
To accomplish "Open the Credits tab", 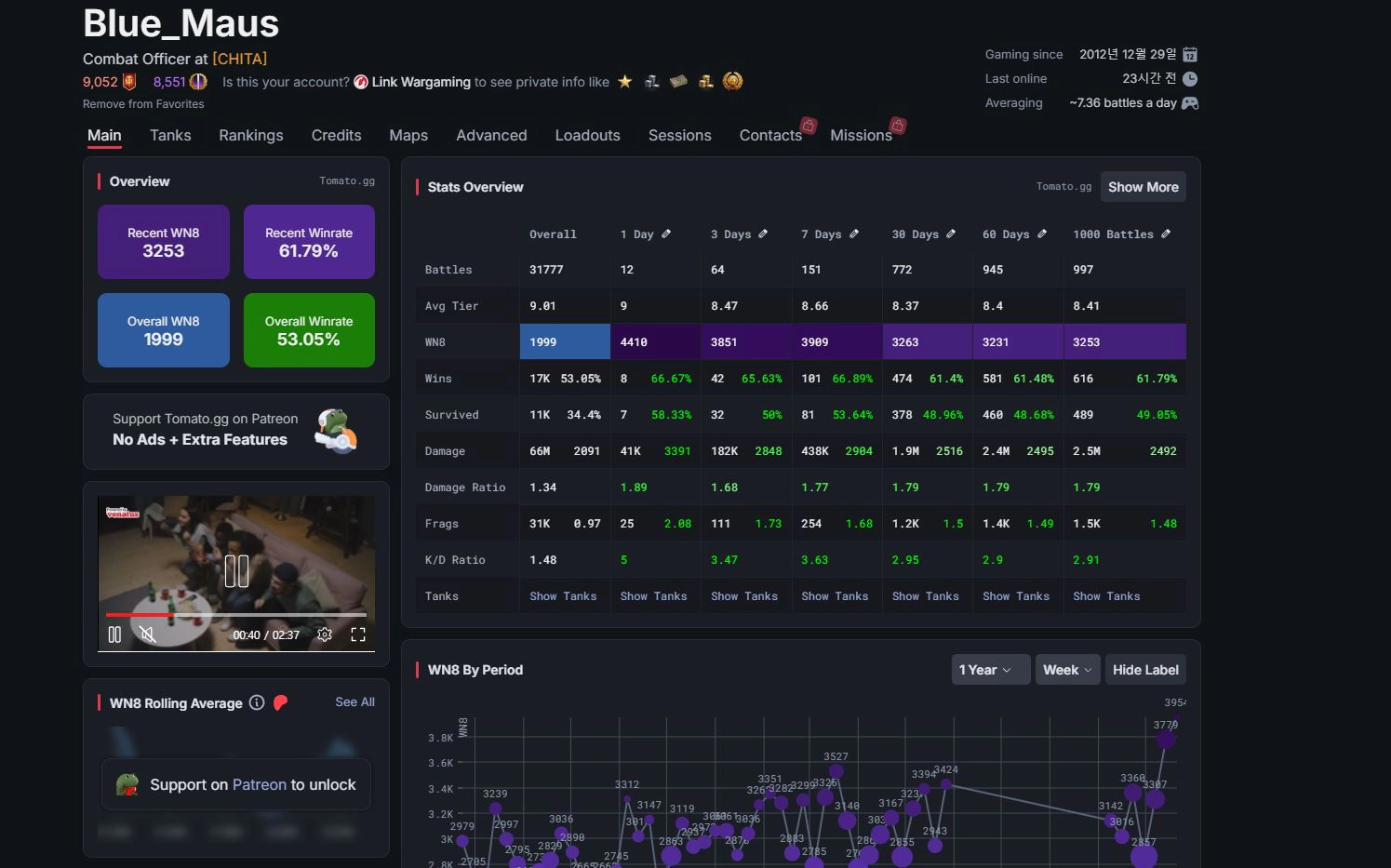I will (336, 136).
